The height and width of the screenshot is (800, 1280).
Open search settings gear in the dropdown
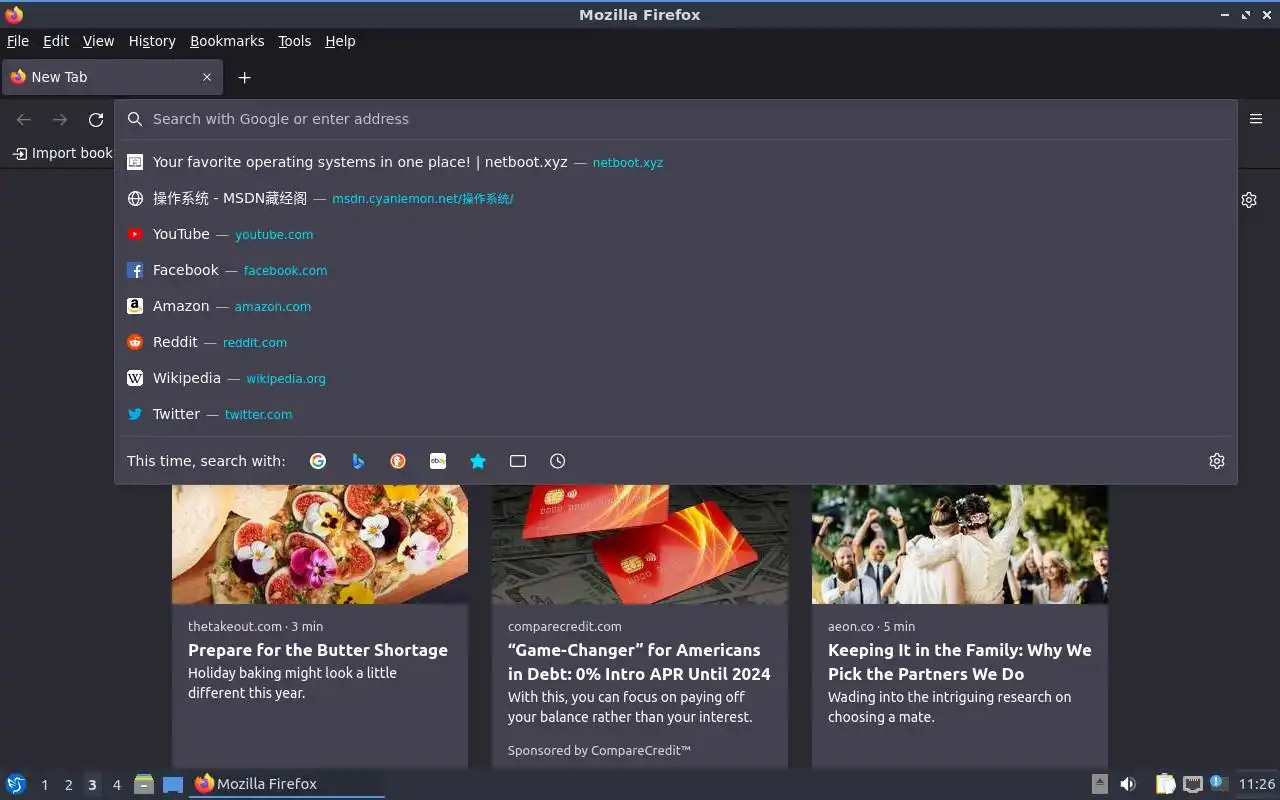click(x=1217, y=461)
